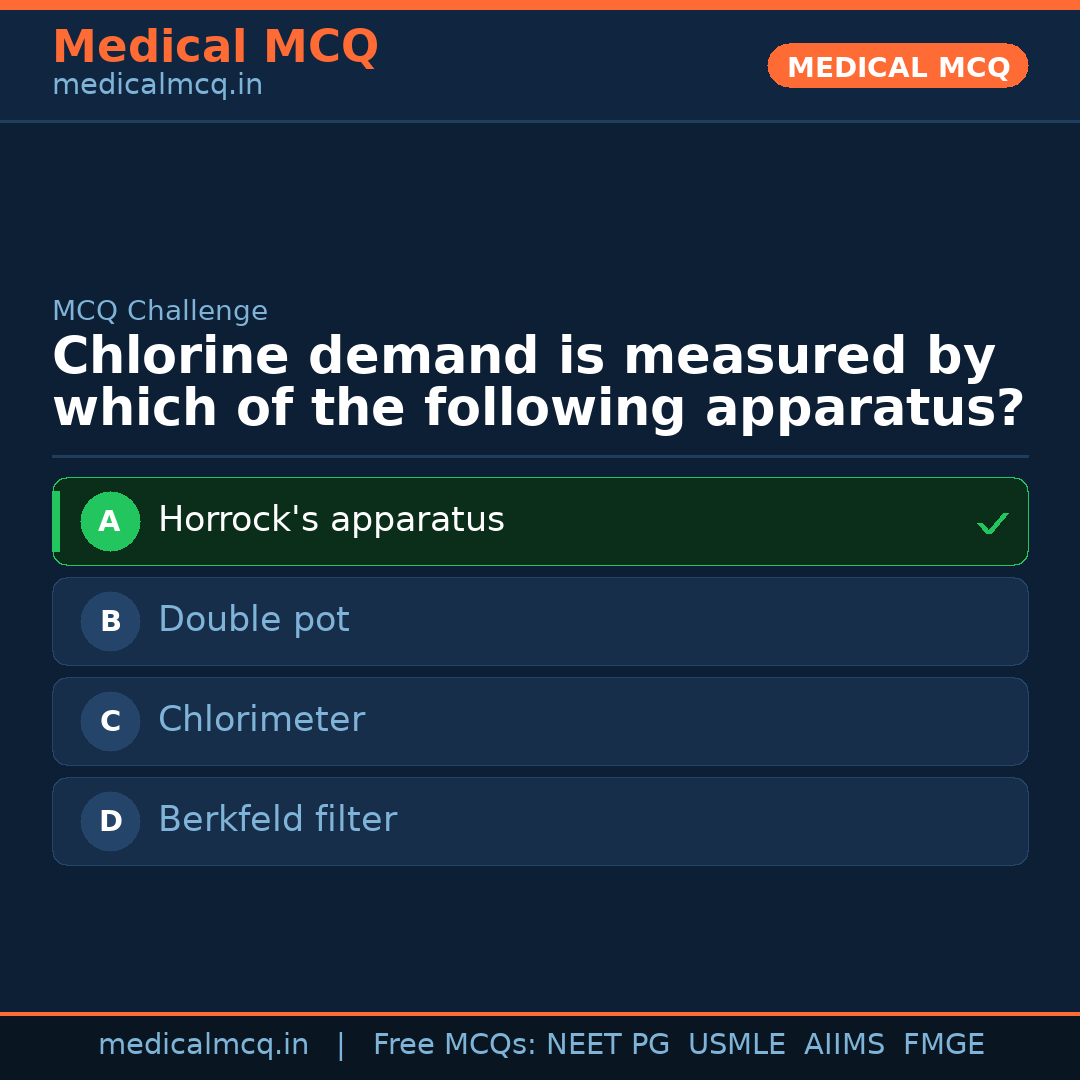Click AIIMS in the footer
This screenshot has height=1080, width=1080.
pyautogui.click(x=844, y=1045)
